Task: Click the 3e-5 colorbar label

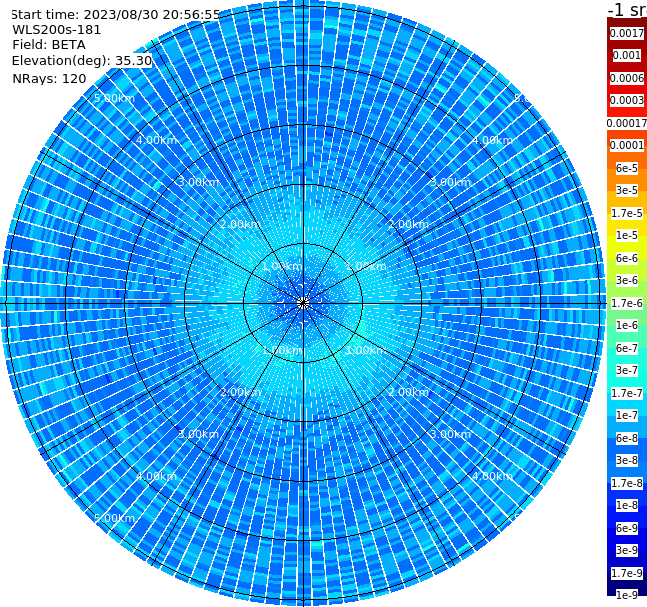Action: (627, 190)
